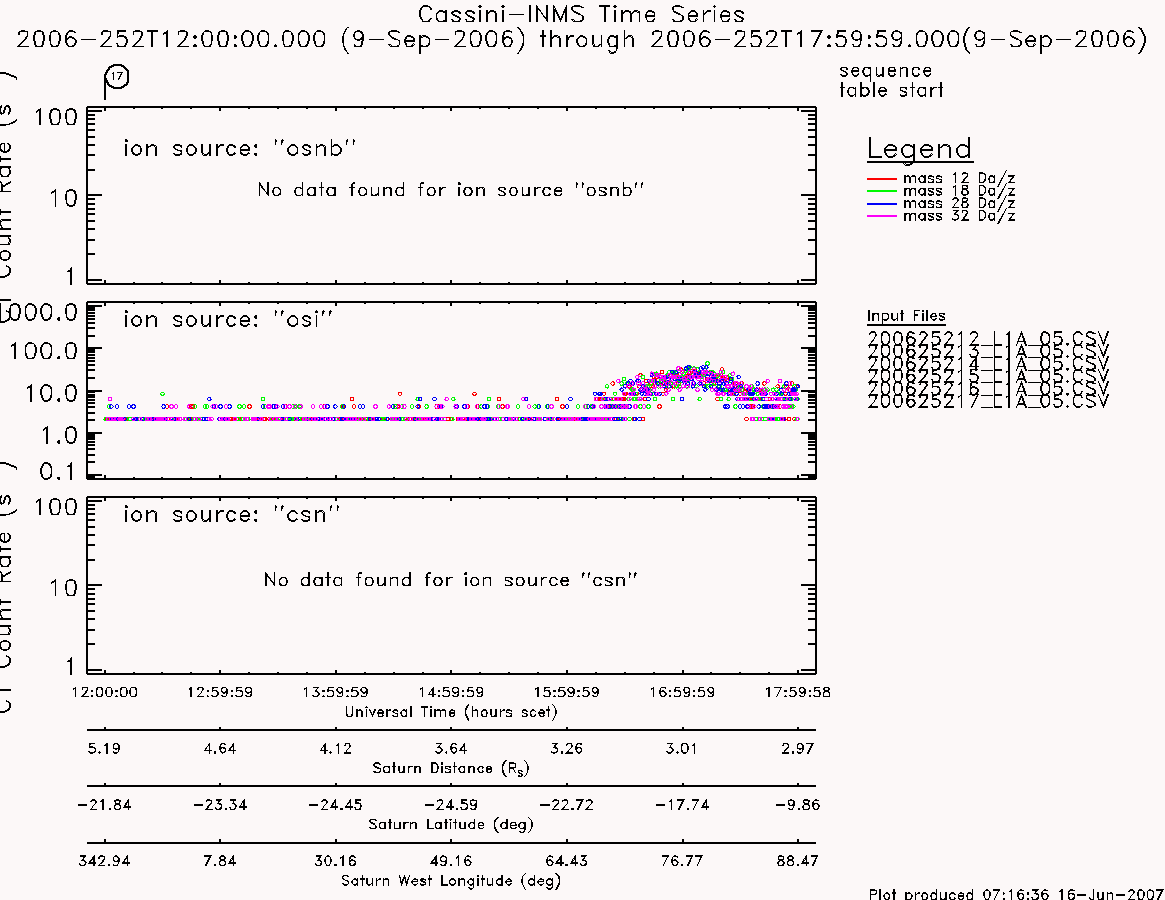This screenshot has height=900, width=1165.
Task: Click the ion source "osi" panel label
Action: point(227,320)
